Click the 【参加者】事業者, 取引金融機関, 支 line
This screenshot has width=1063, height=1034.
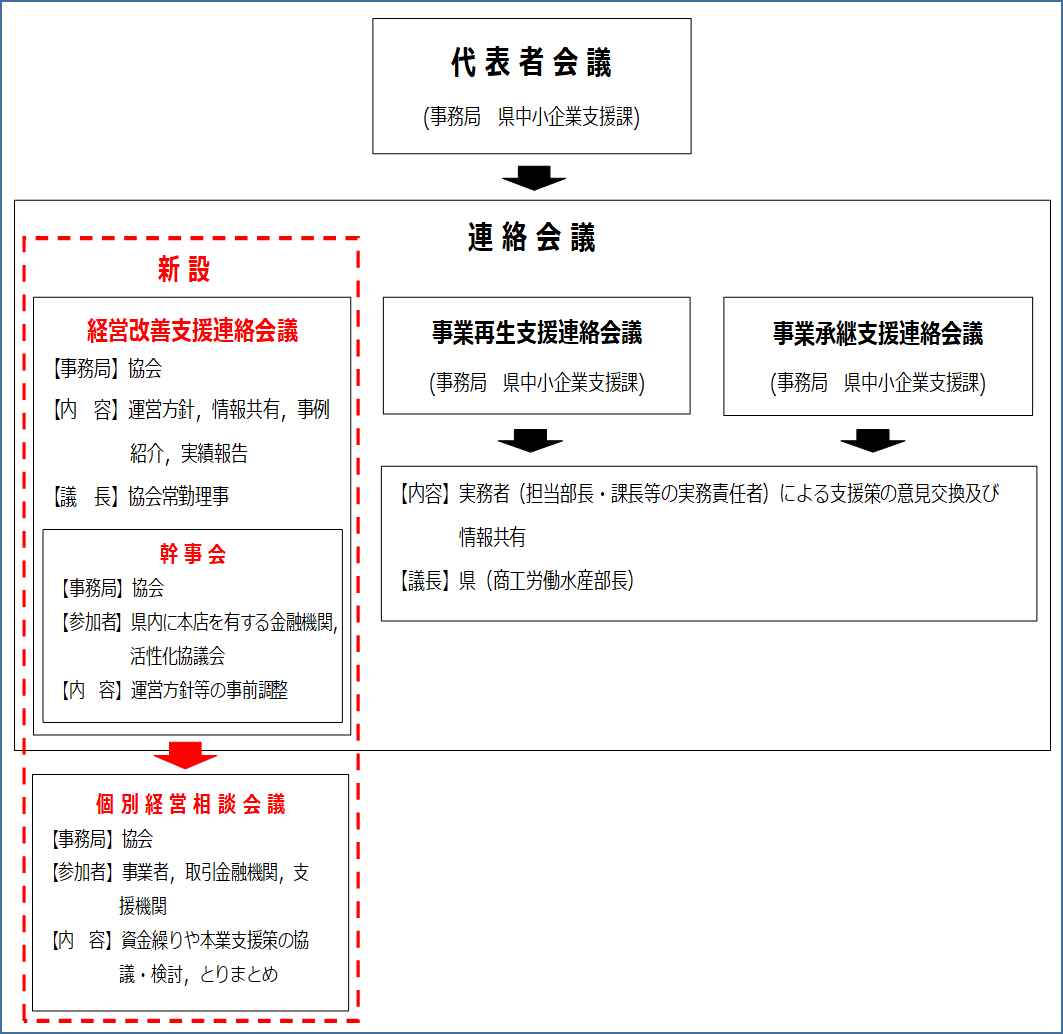[x=180, y=872]
